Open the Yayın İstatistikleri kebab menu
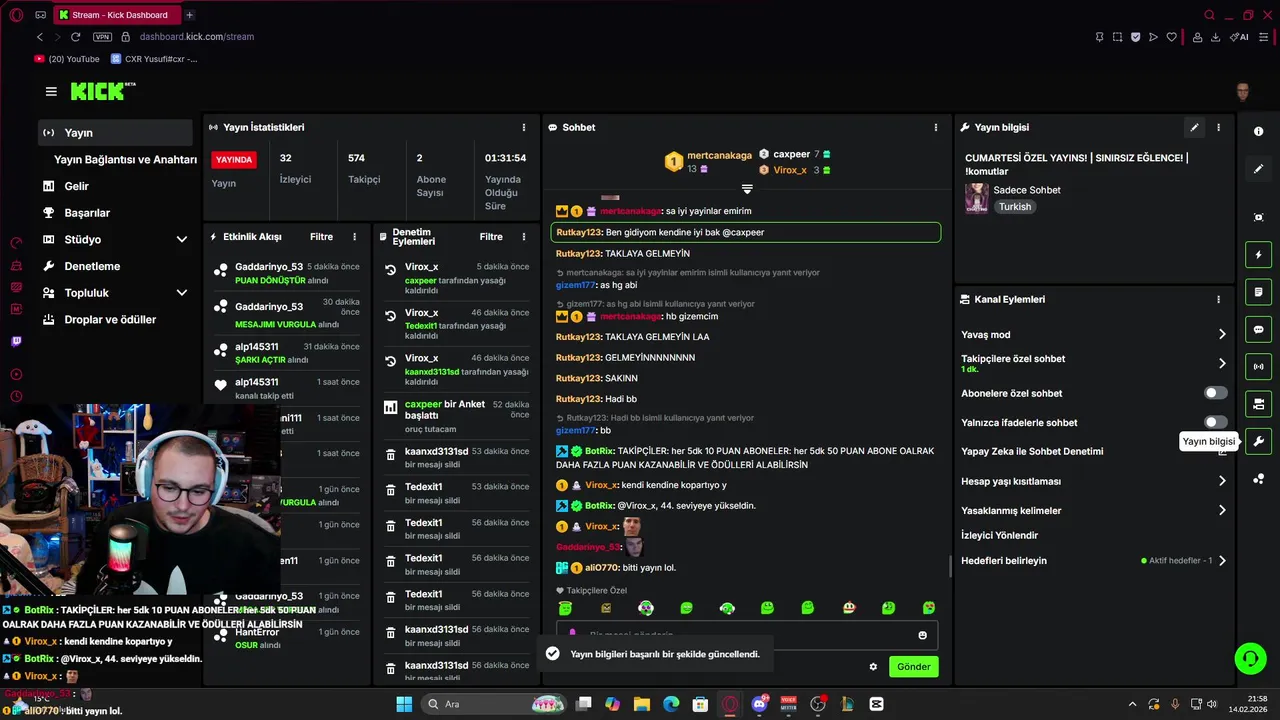Screen dimensions: 1280x720 click(523, 127)
